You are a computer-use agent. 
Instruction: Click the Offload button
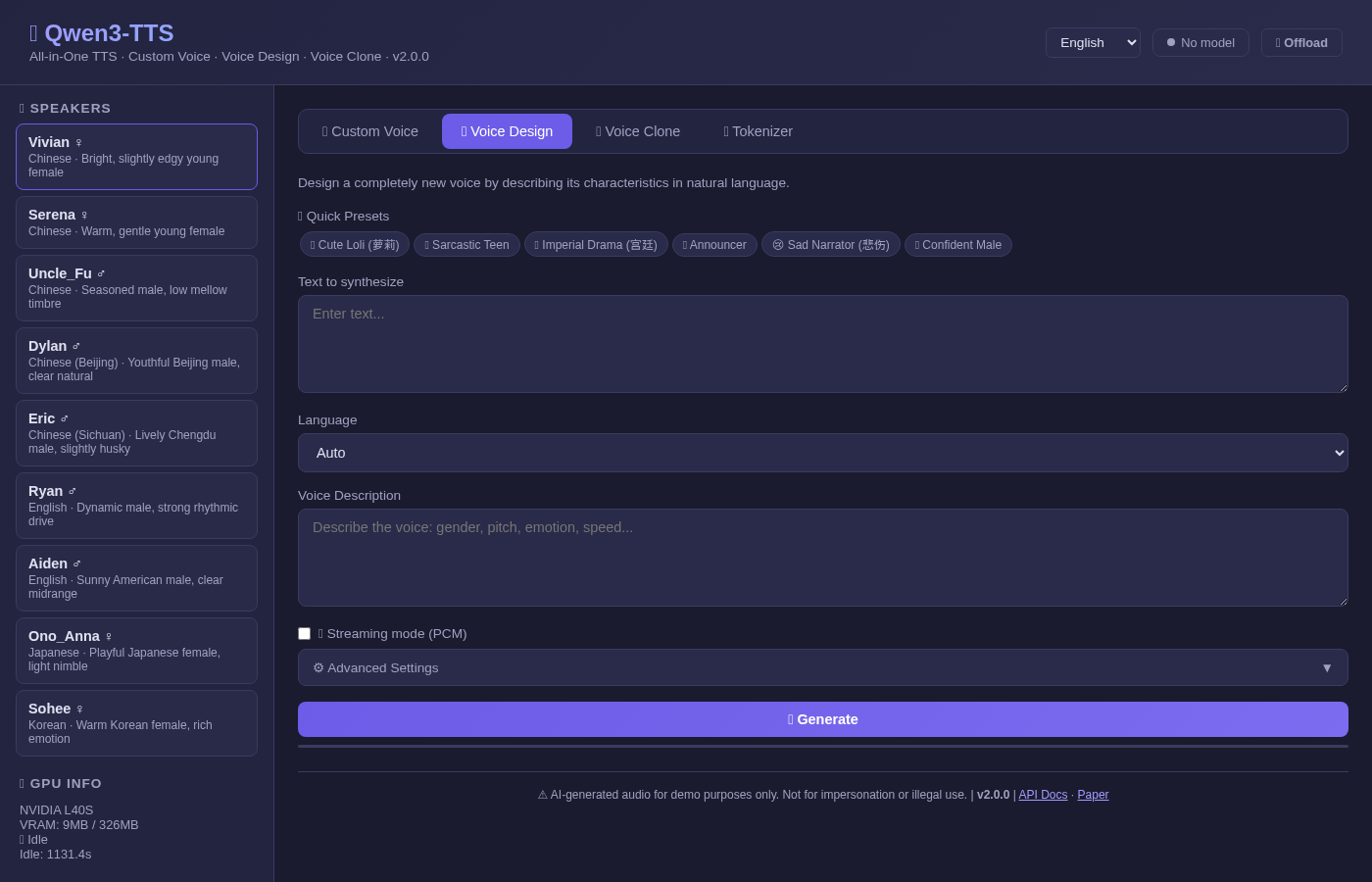tap(1301, 42)
